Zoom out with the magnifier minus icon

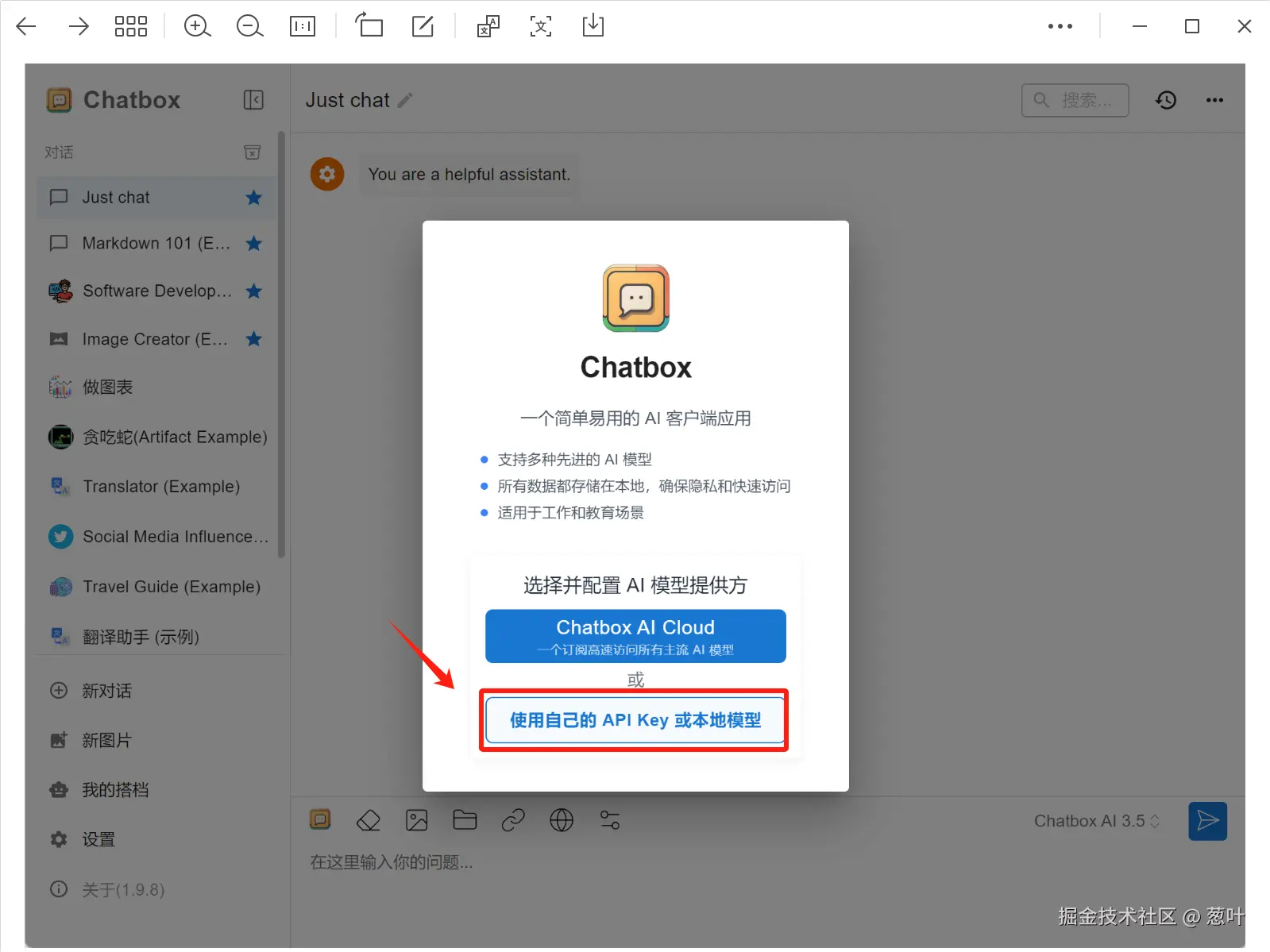(x=249, y=26)
